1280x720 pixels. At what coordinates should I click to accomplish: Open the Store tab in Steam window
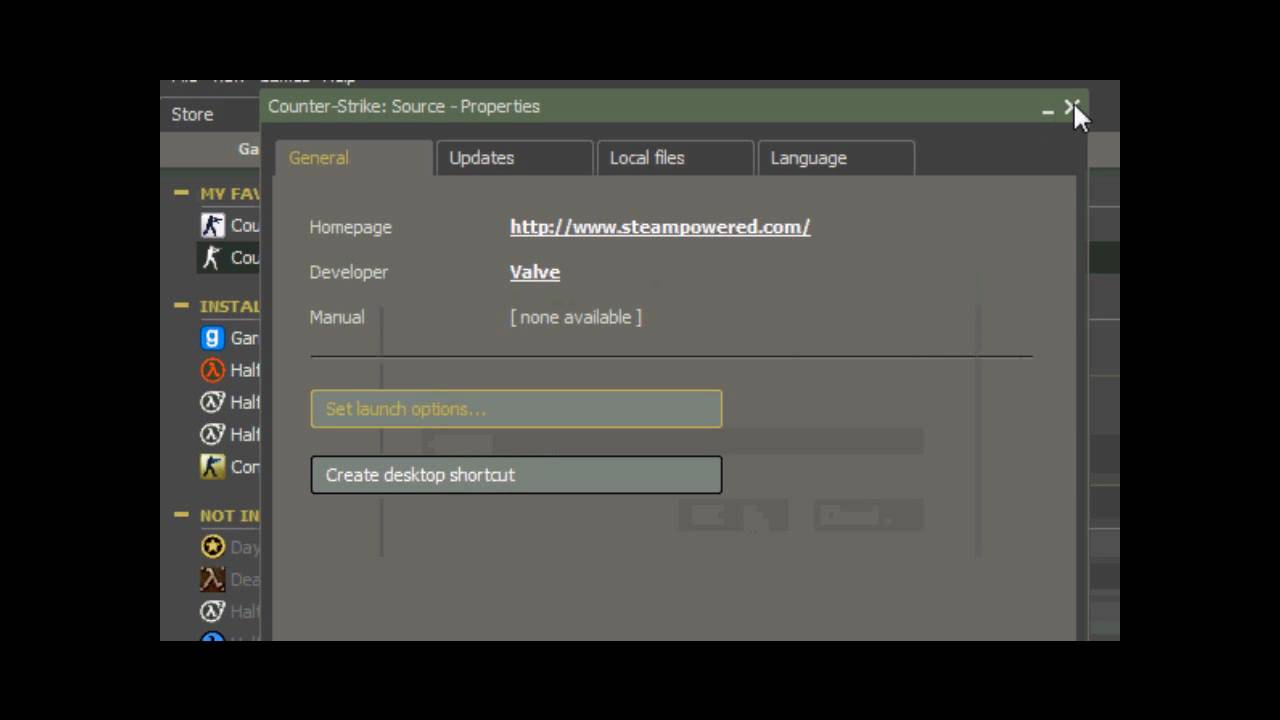[192, 115]
